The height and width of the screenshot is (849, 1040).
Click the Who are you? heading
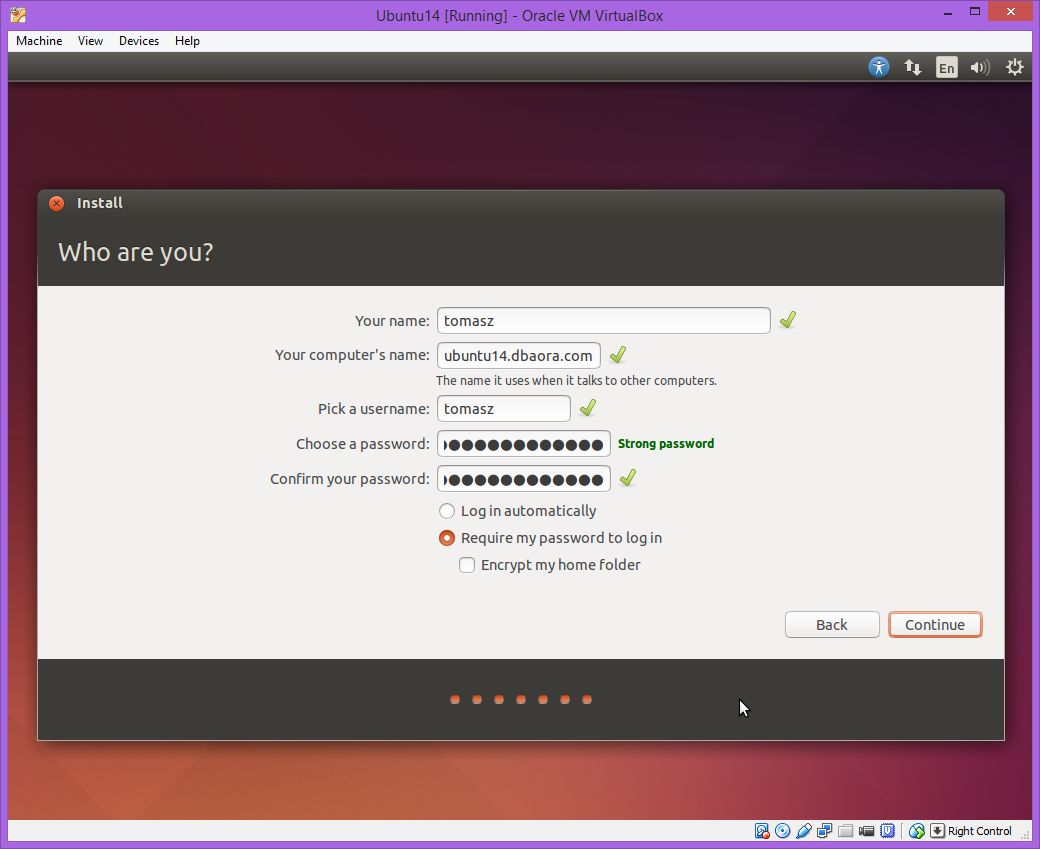pos(136,252)
